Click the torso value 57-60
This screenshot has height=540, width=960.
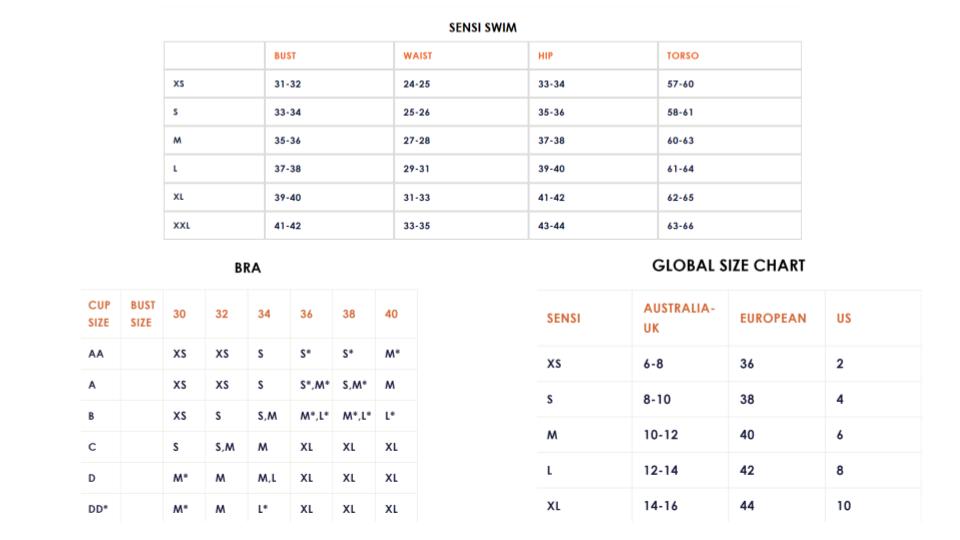pyautogui.click(x=680, y=85)
